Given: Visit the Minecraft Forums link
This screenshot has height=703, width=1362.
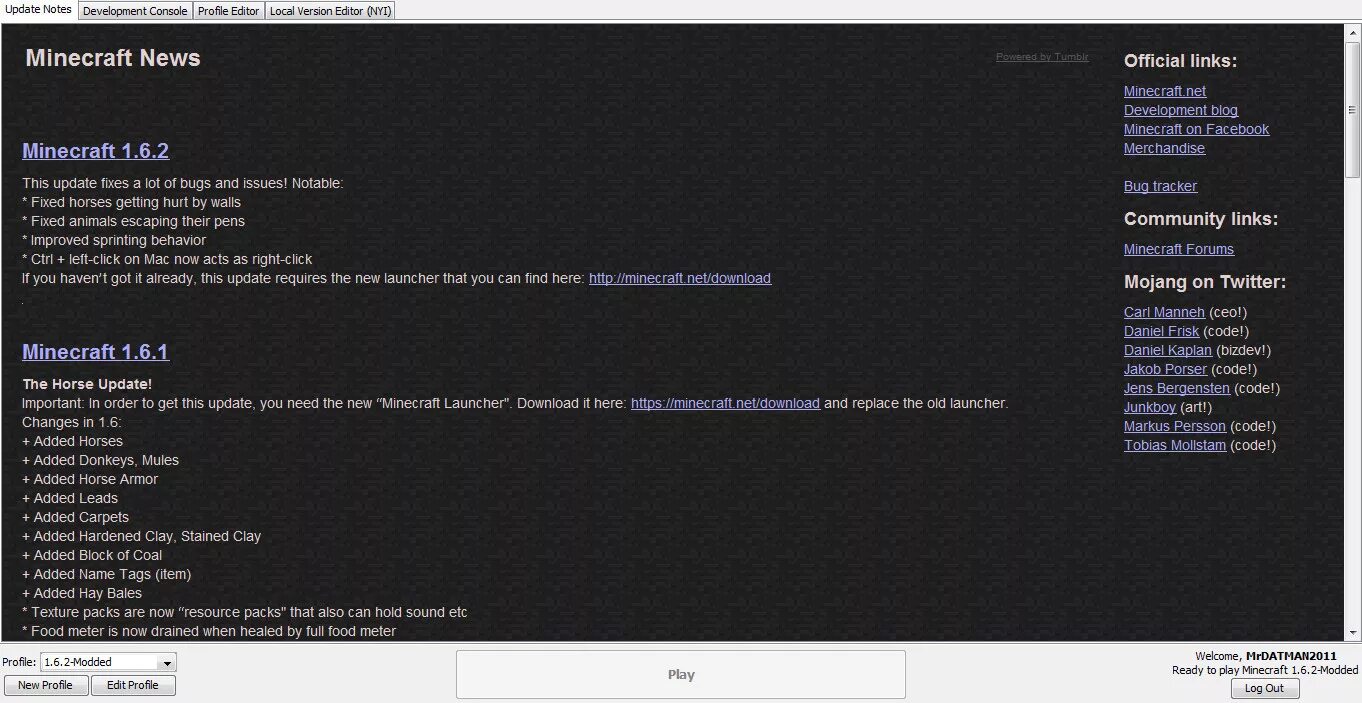Looking at the screenshot, I should (1179, 249).
